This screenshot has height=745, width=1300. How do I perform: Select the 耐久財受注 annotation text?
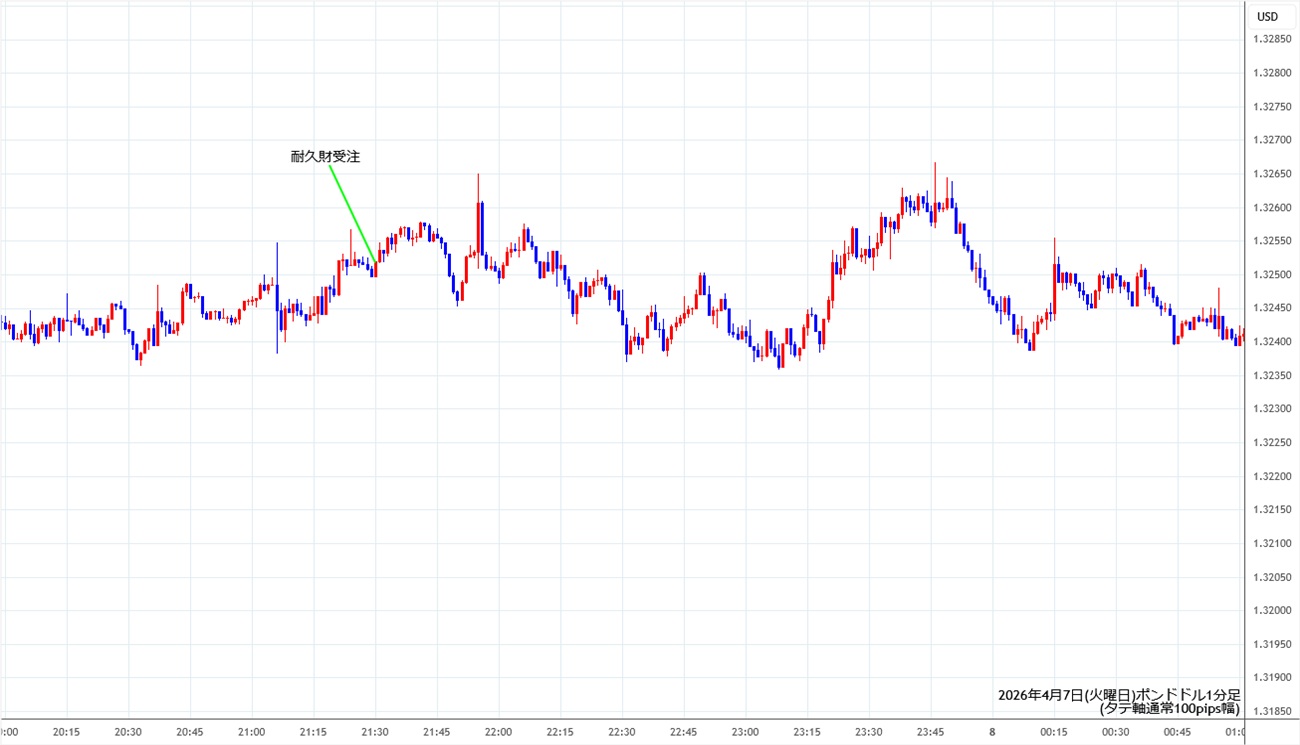325,156
